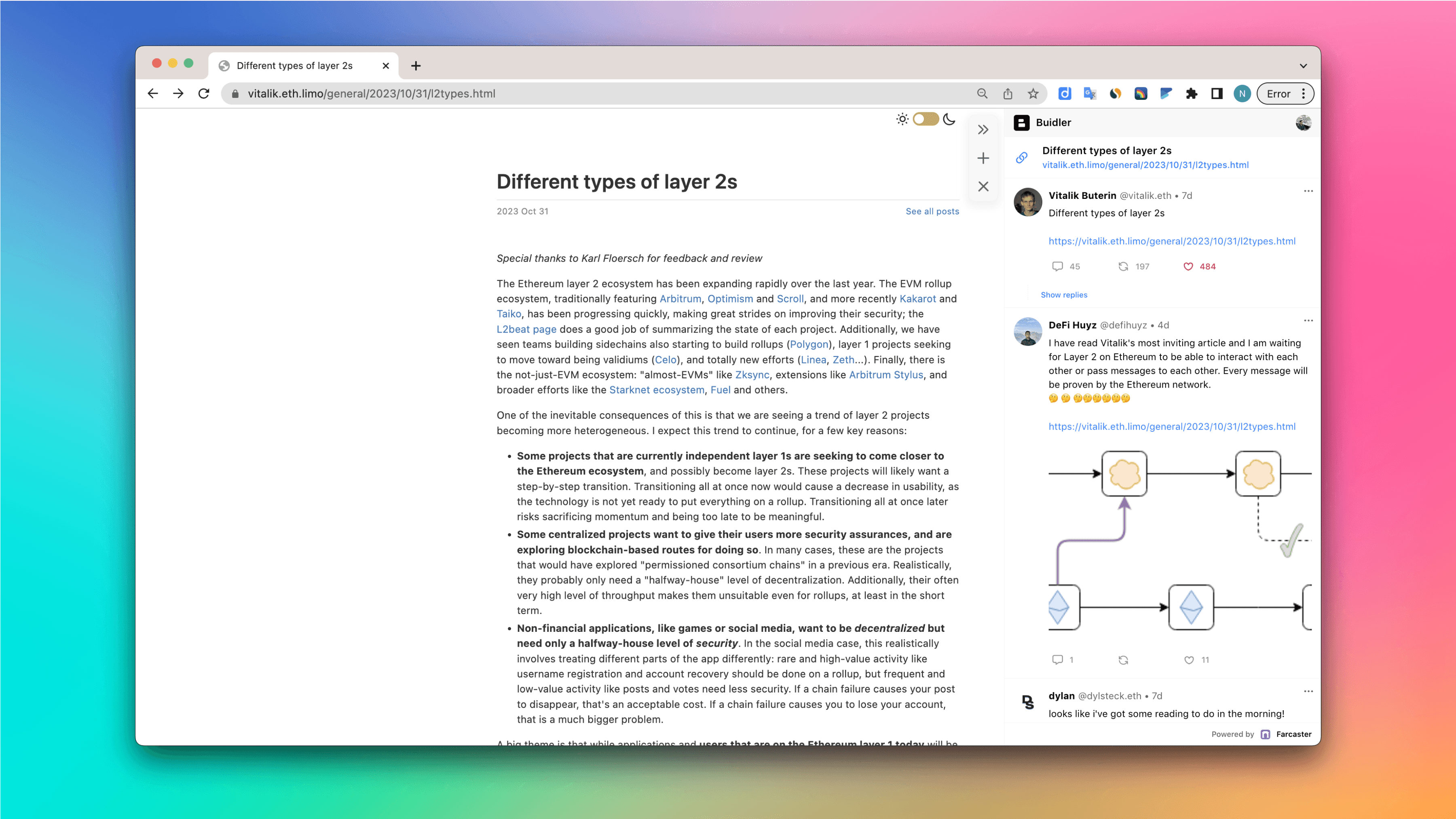Open Vitalik Buterin's profile picture
Viewport: 1456px width, 819px height.
click(x=1028, y=202)
